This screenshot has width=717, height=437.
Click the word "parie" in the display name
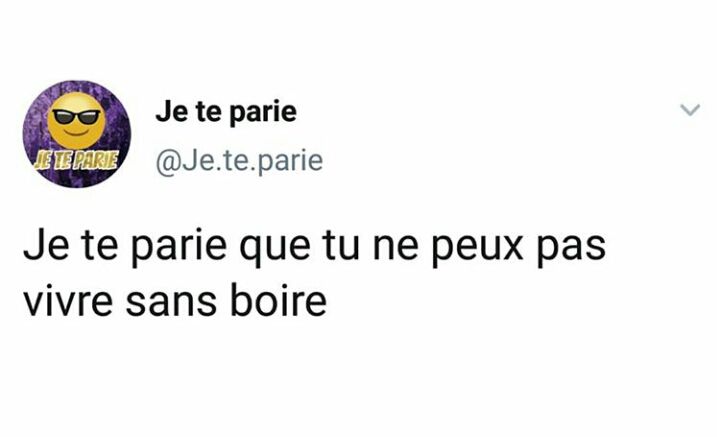262,114
